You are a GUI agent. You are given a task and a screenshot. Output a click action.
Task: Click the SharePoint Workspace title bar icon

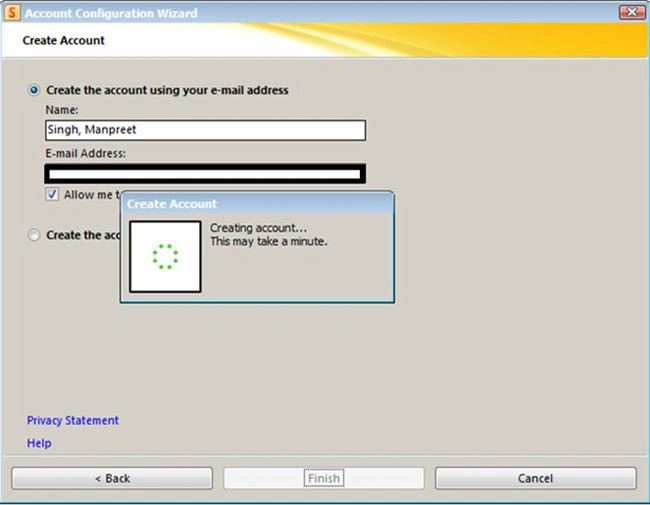point(12,13)
